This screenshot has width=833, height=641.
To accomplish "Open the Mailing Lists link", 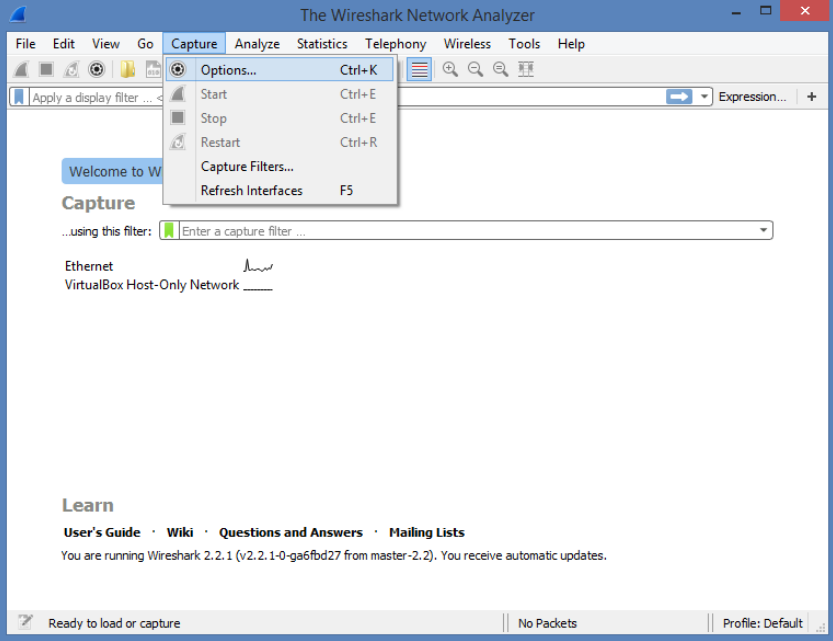I will point(427,532).
